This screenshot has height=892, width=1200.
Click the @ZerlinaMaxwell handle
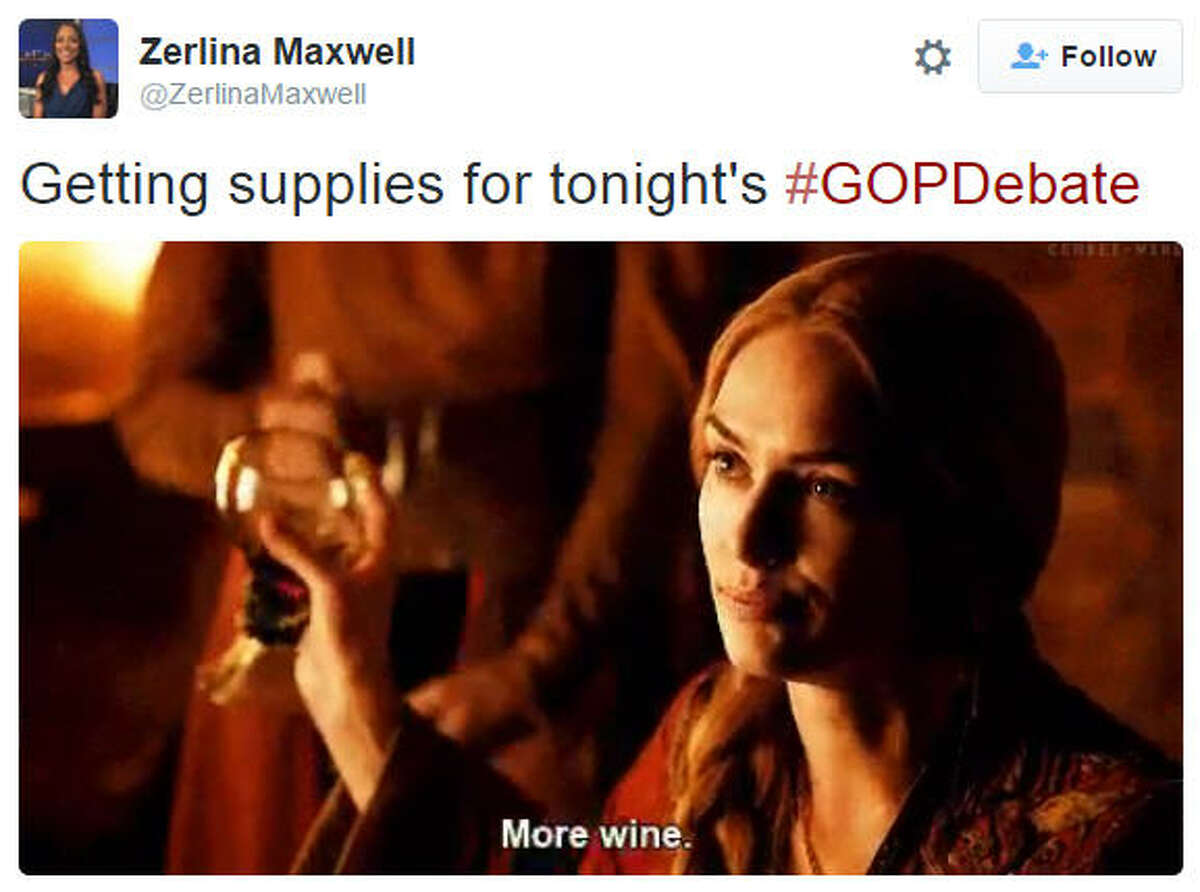click(252, 95)
